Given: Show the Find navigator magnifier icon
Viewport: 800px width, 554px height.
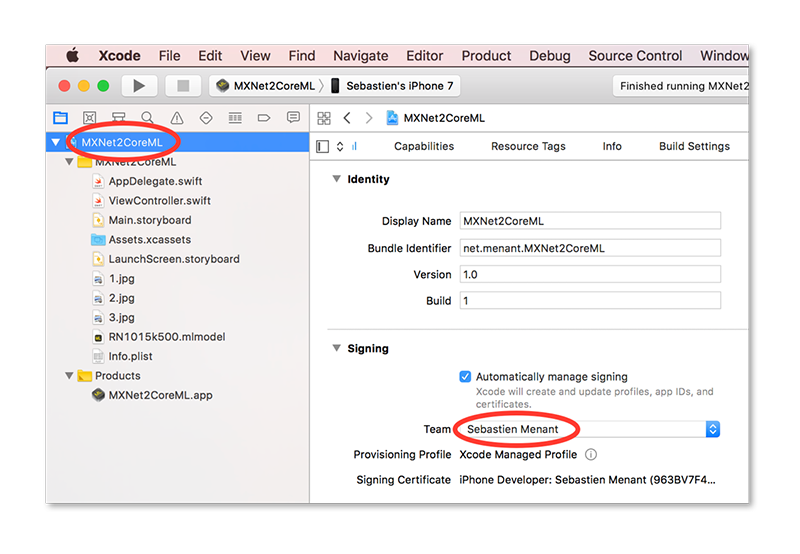Looking at the screenshot, I should click(147, 118).
